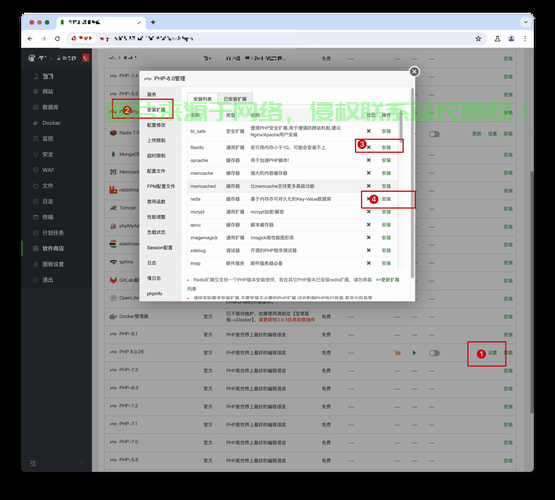Switch to the 安装列表 tab
Viewport: 555px width, 500px height.
coord(202,99)
